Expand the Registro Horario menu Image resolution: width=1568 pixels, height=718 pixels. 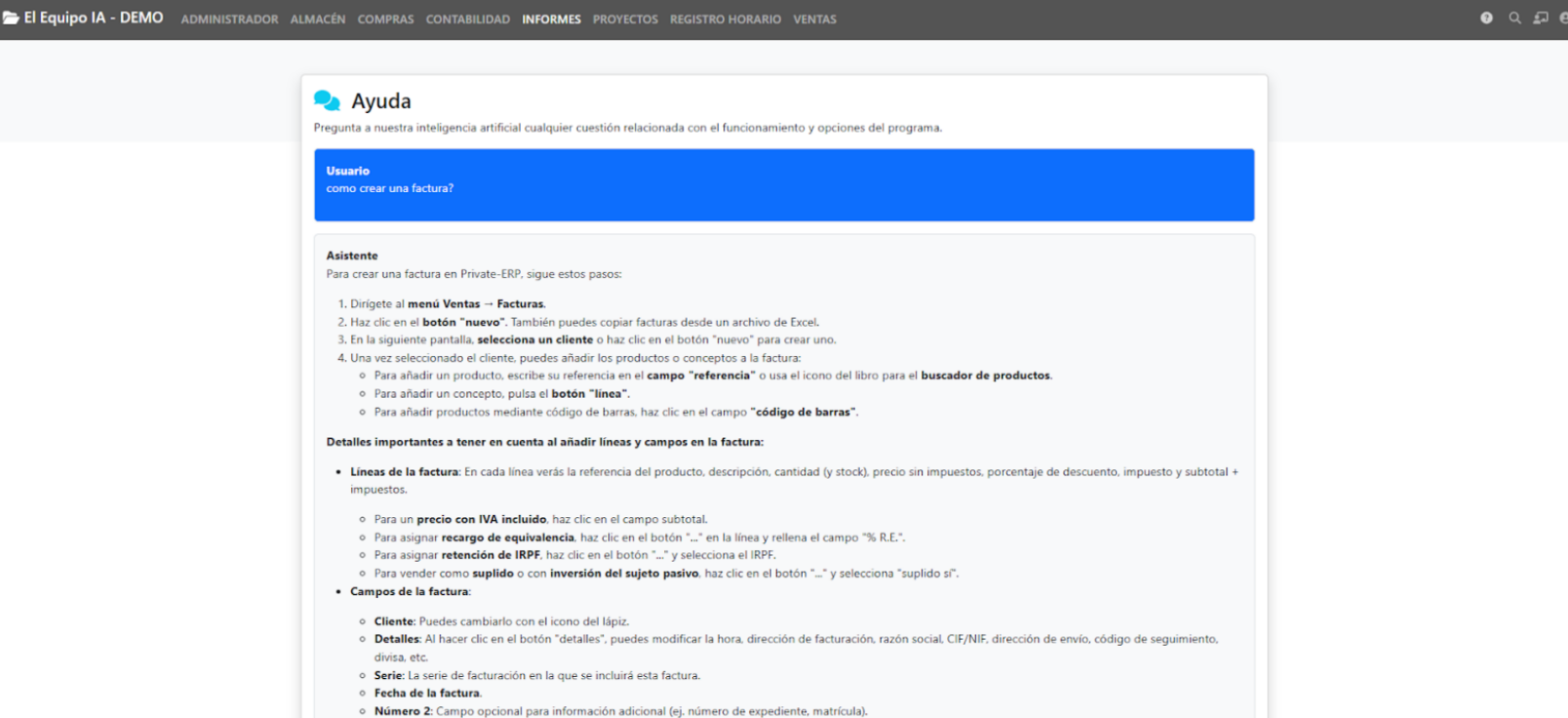(725, 20)
